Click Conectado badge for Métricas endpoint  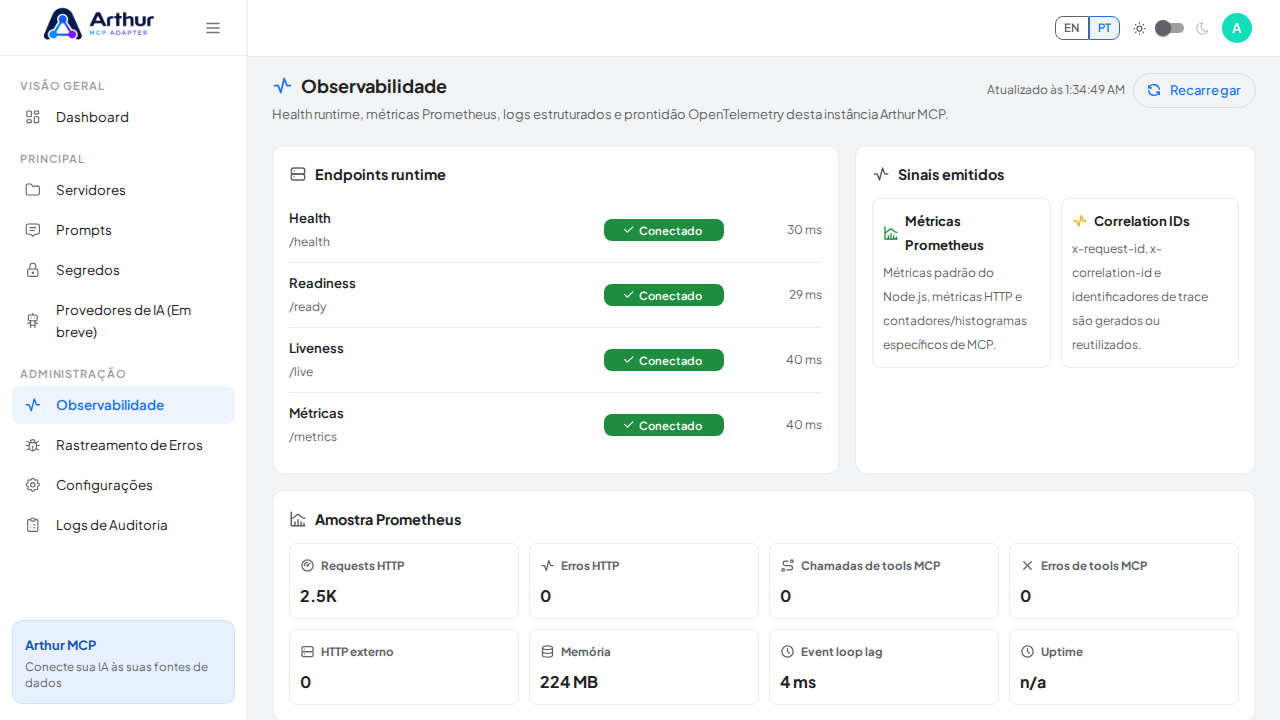(664, 425)
